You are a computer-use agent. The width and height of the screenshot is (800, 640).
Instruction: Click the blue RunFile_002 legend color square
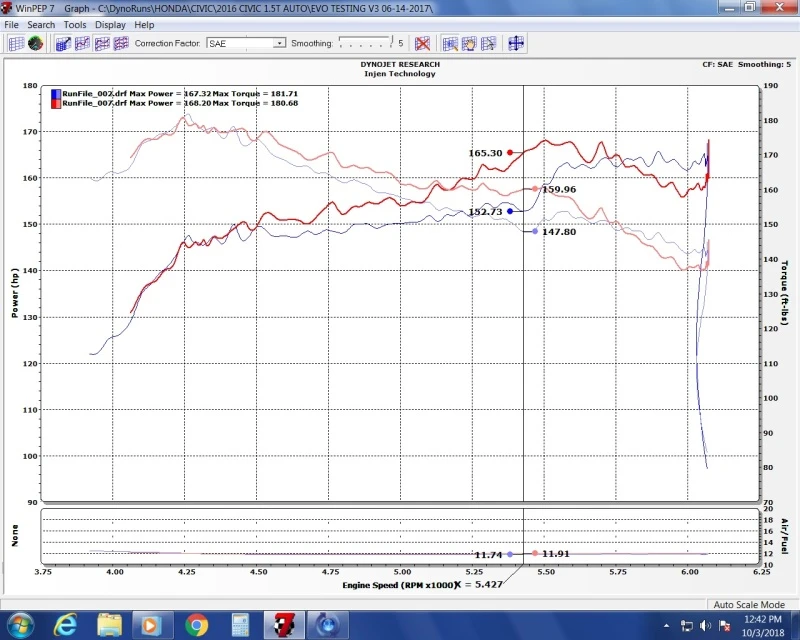(x=55, y=93)
